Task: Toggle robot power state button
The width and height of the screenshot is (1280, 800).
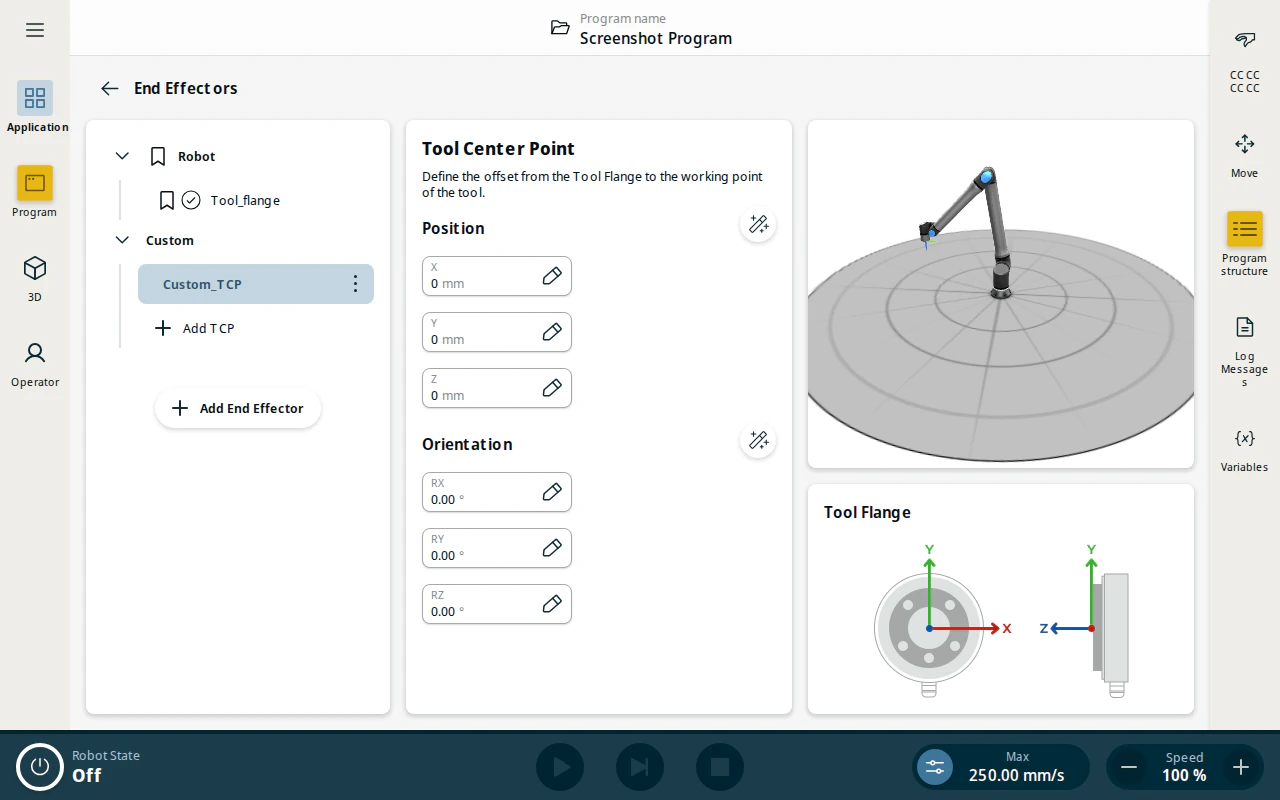Action: pos(40,767)
